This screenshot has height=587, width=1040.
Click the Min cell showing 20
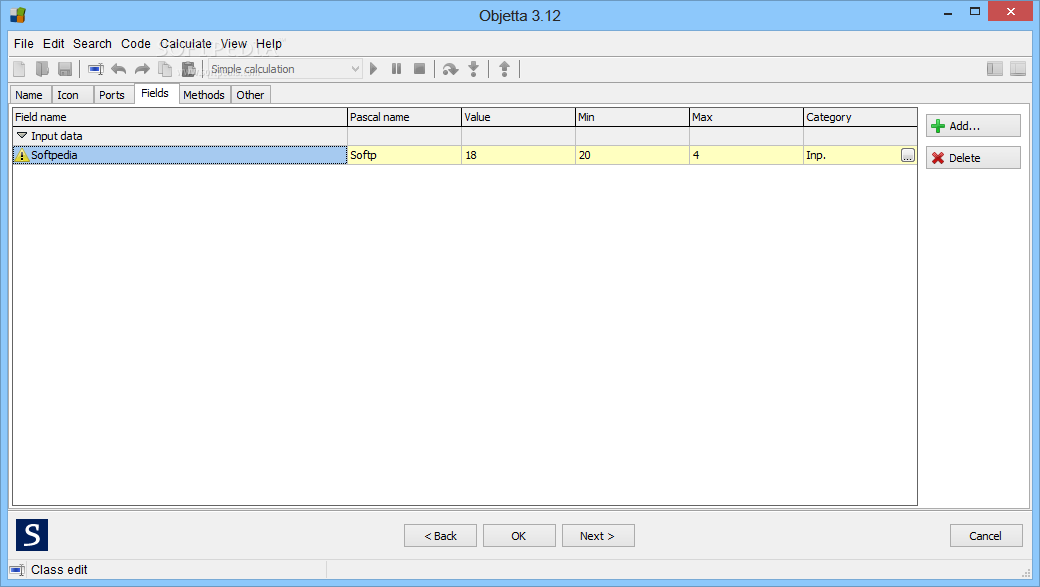632,155
